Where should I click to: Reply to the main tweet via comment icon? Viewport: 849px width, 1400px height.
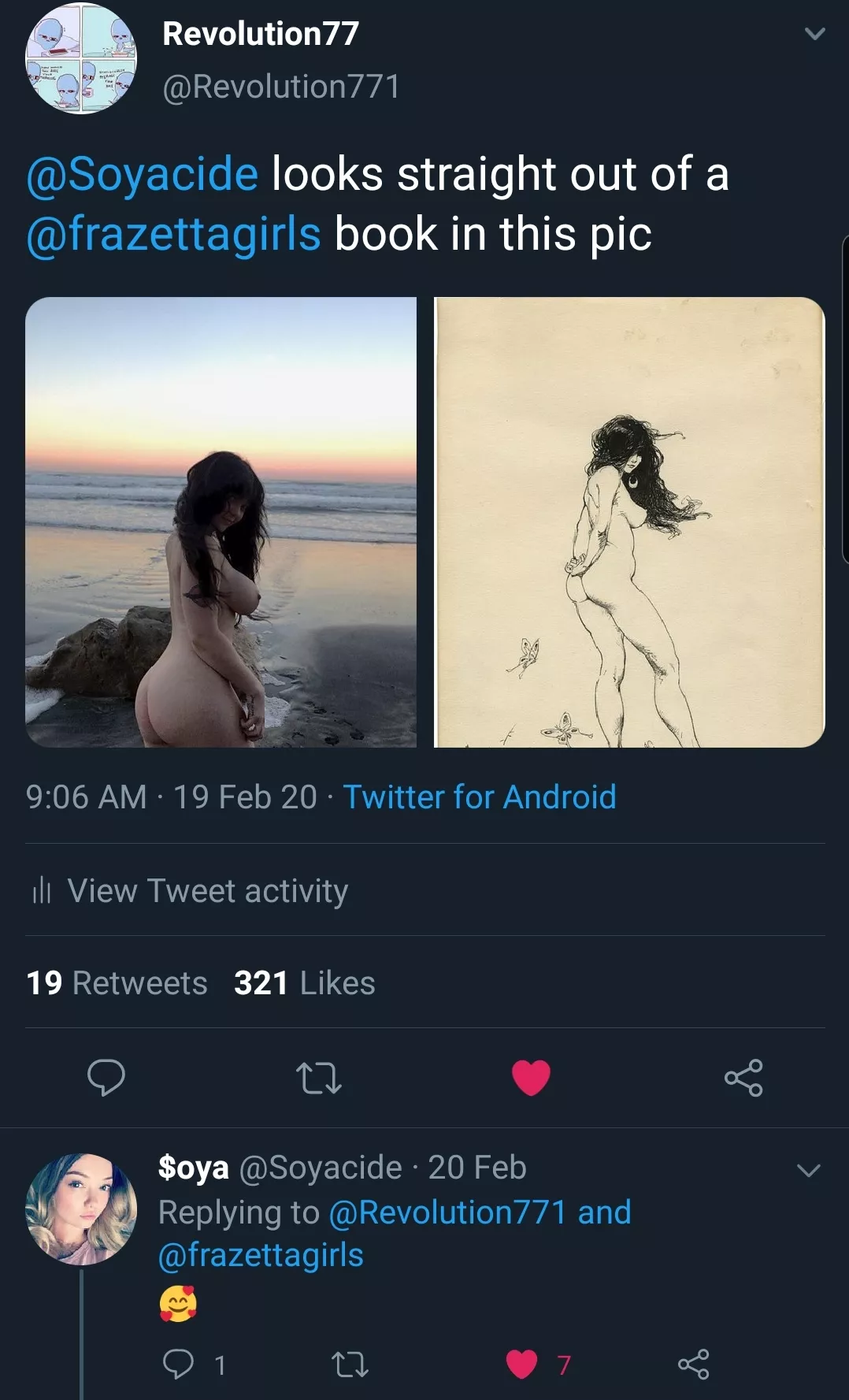pyautogui.click(x=106, y=1077)
